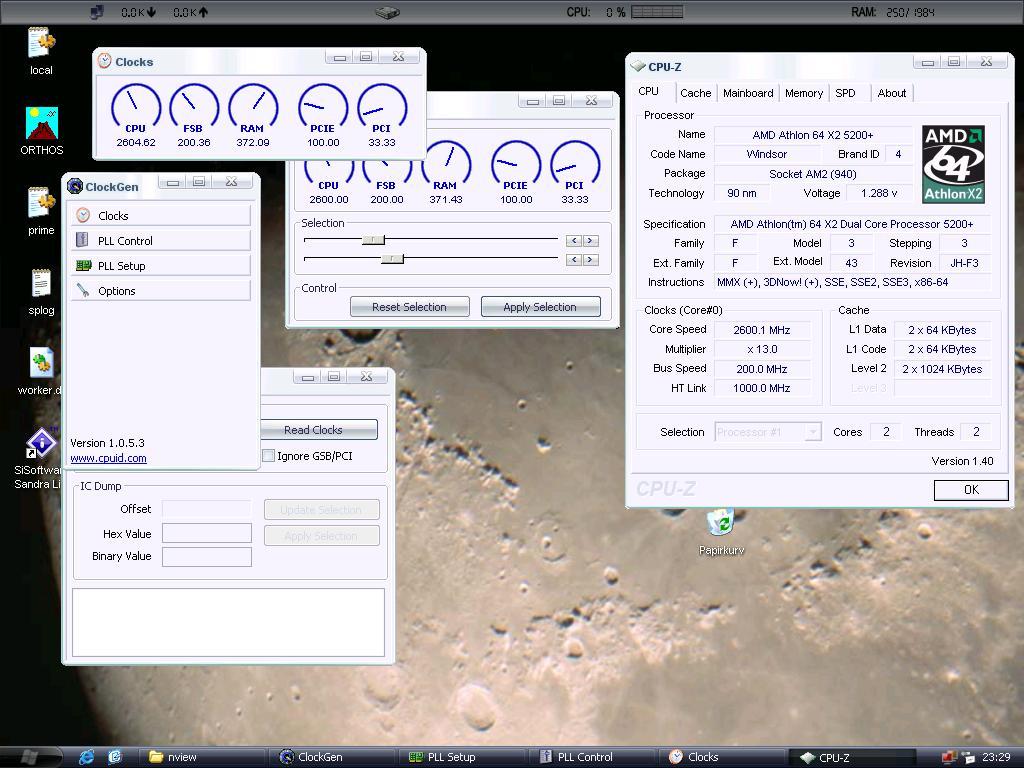Screen dimensions: 1024x768
Task: Click the Code Name value Windsor
Action: (x=767, y=154)
